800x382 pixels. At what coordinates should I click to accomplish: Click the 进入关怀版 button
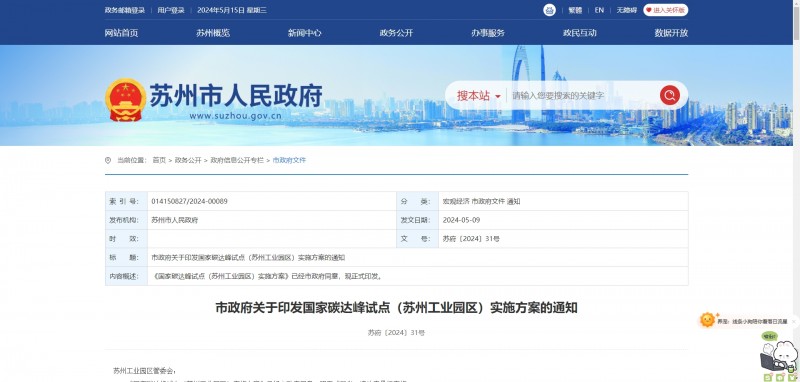coord(665,10)
